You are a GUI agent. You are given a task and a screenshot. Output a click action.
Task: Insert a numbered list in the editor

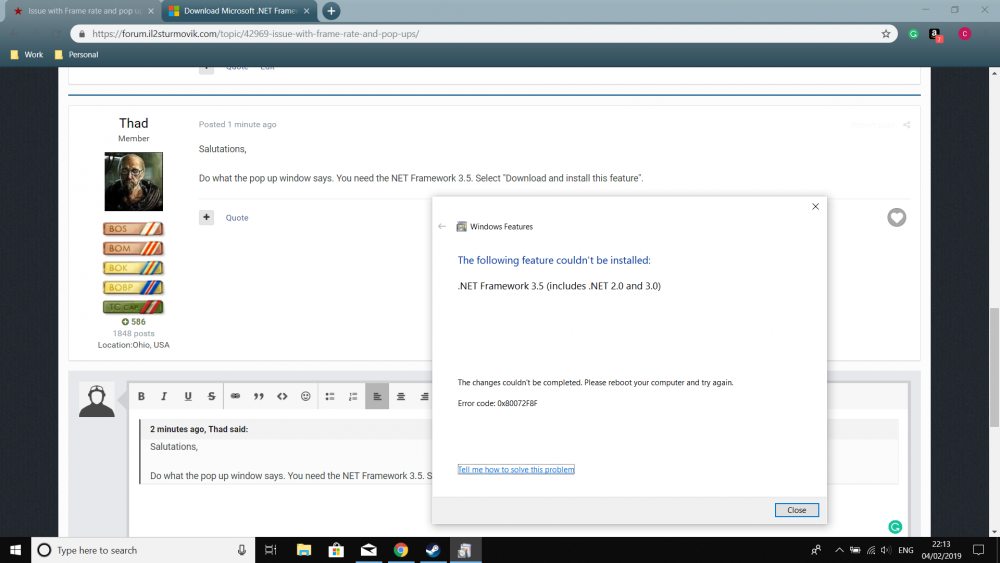tap(353, 396)
